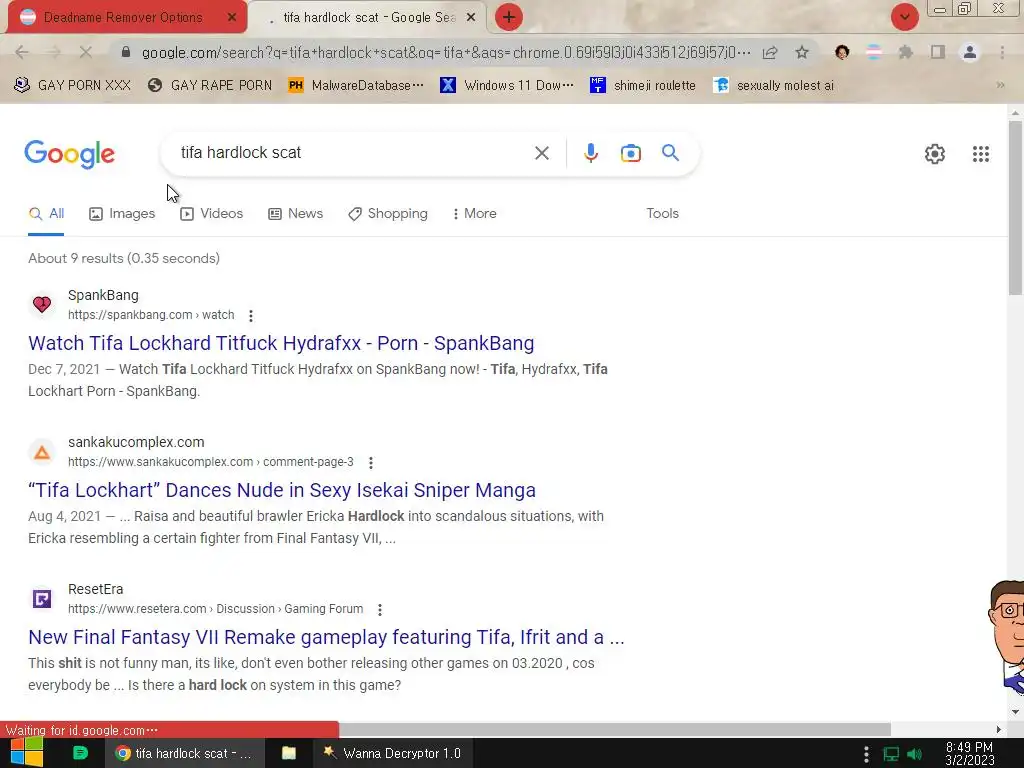Switch to Deadname Remover Options tab

[x=123, y=18]
